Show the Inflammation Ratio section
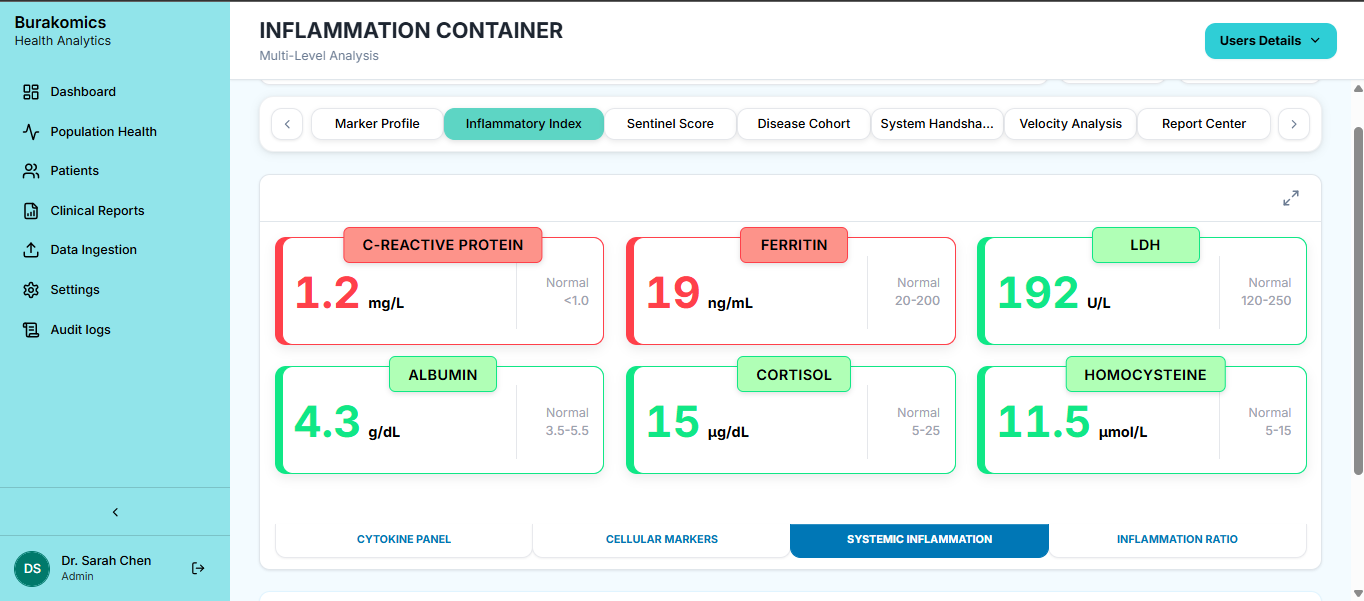This screenshot has height=601, width=1364. (x=1177, y=539)
